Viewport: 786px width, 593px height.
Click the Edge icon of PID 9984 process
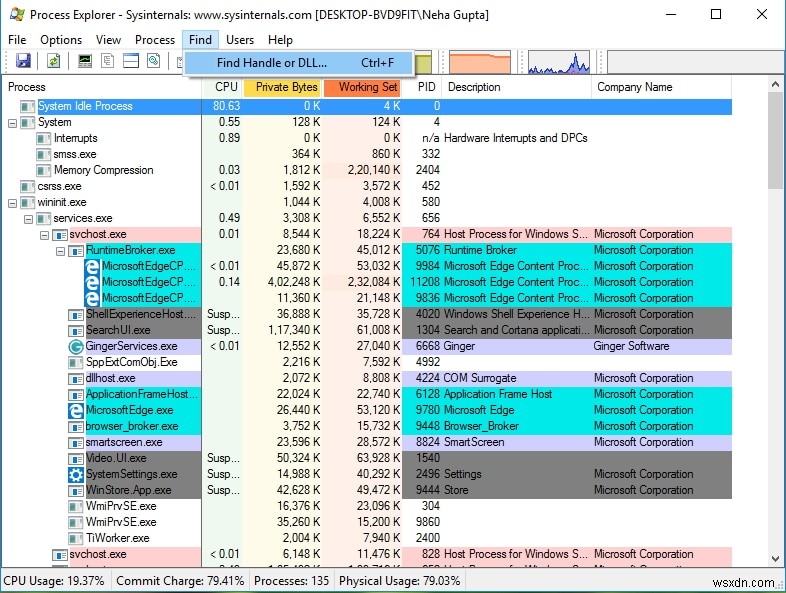pyautogui.click(x=92, y=266)
